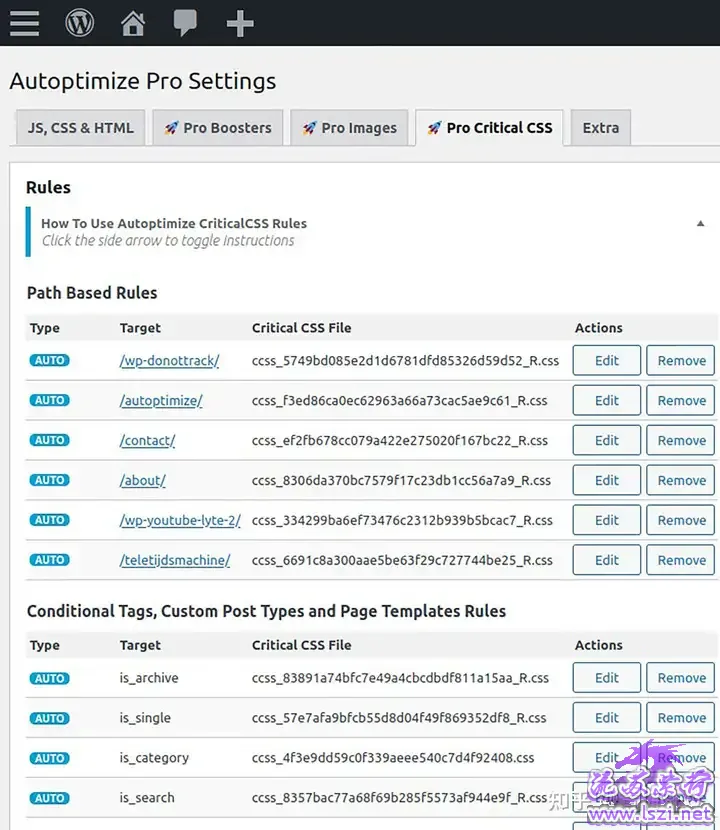Click AUTO badge in /wp-donottrack/ row

[49, 360]
